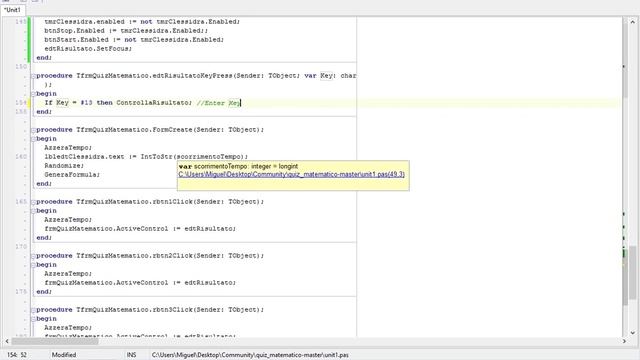Collapse the FormCreate procedure fold marker
This screenshot has height=360, width=640.
point(33,130)
